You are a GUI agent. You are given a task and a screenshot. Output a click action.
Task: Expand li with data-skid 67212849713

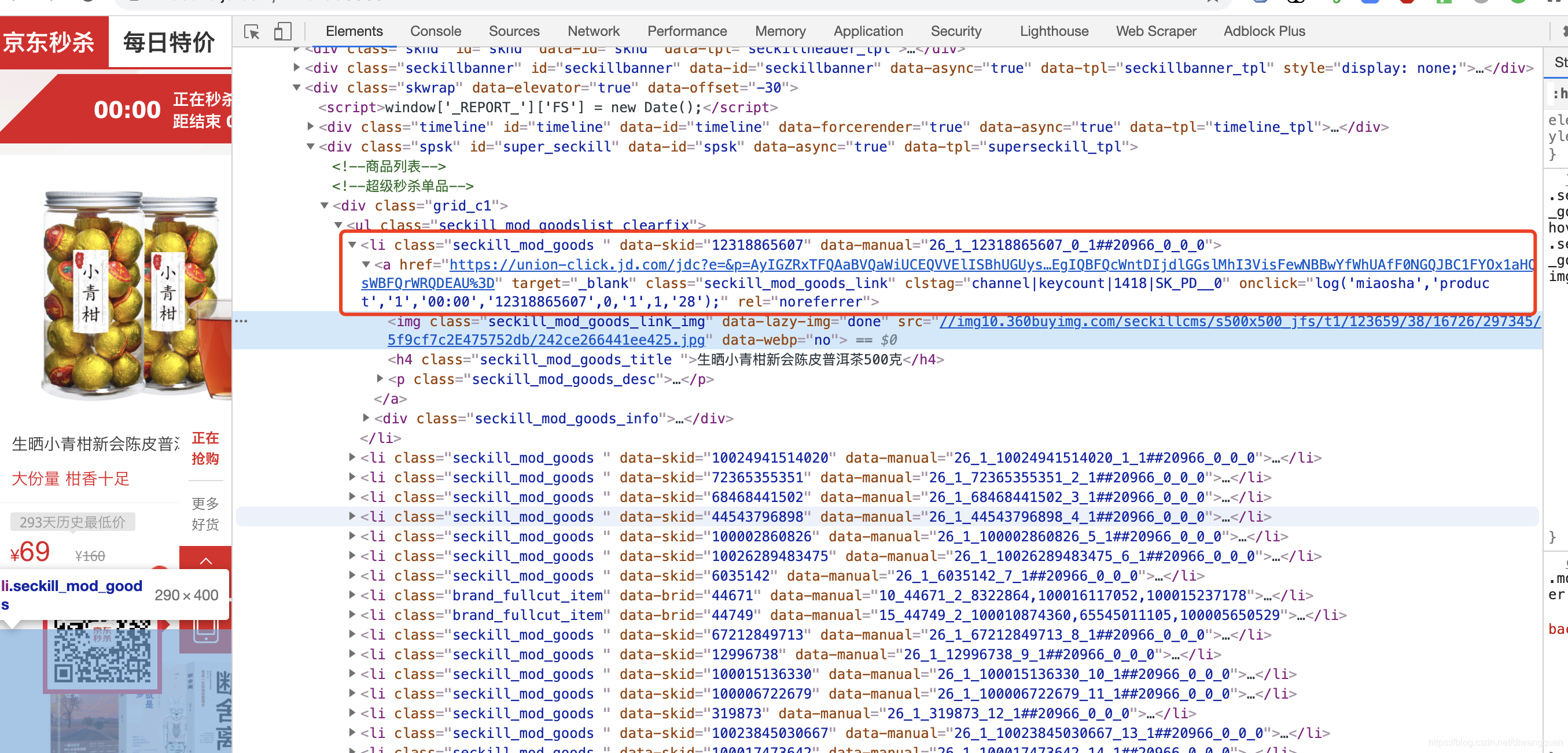coord(352,634)
